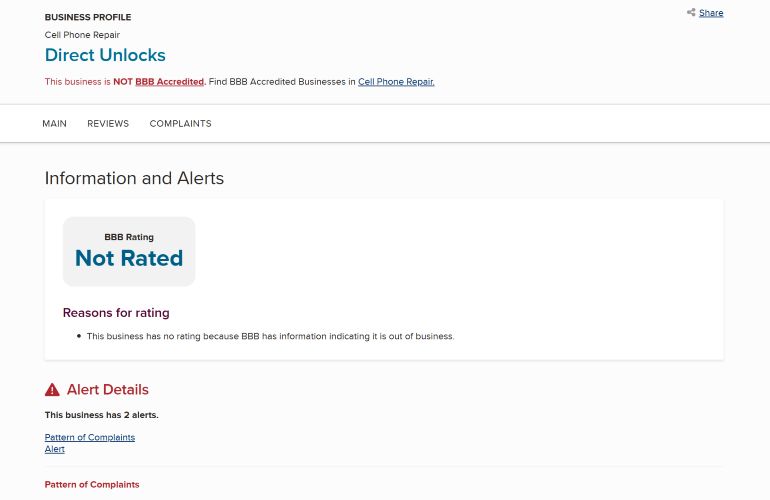The image size is (770, 500).
Task: Click the Cell Phone Repair category label
Action: (82, 35)
